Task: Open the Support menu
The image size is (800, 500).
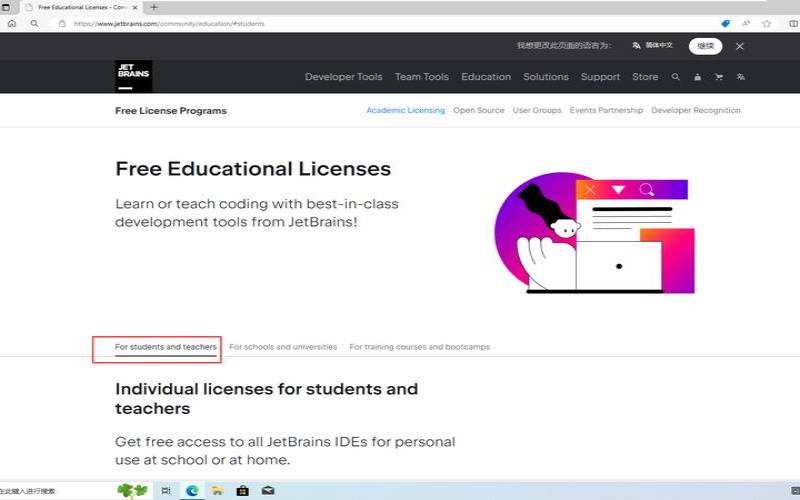Action: click(600, 77)
